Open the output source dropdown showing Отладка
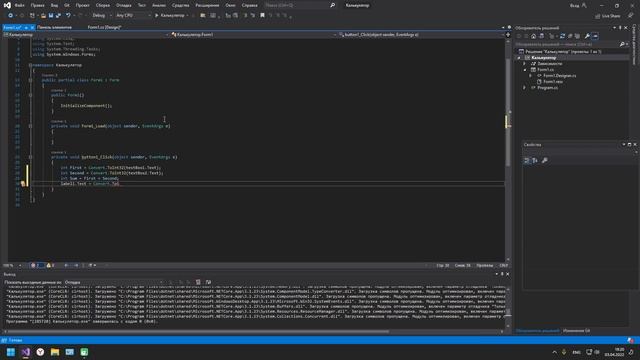The height and width of the screenshot is (360, 640). pos(114,282)
